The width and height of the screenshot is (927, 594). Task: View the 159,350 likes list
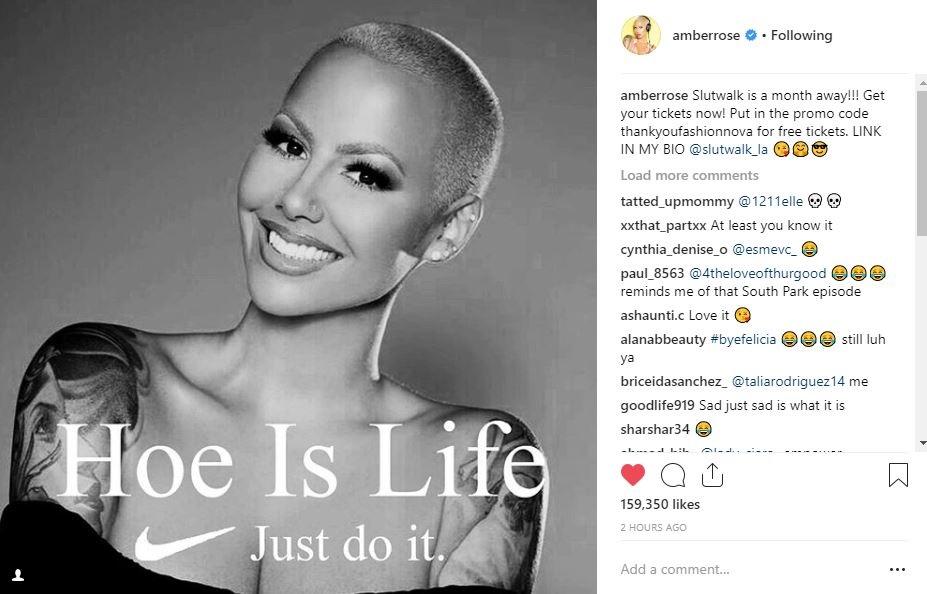pyautogui.click(x=660, y=504)
